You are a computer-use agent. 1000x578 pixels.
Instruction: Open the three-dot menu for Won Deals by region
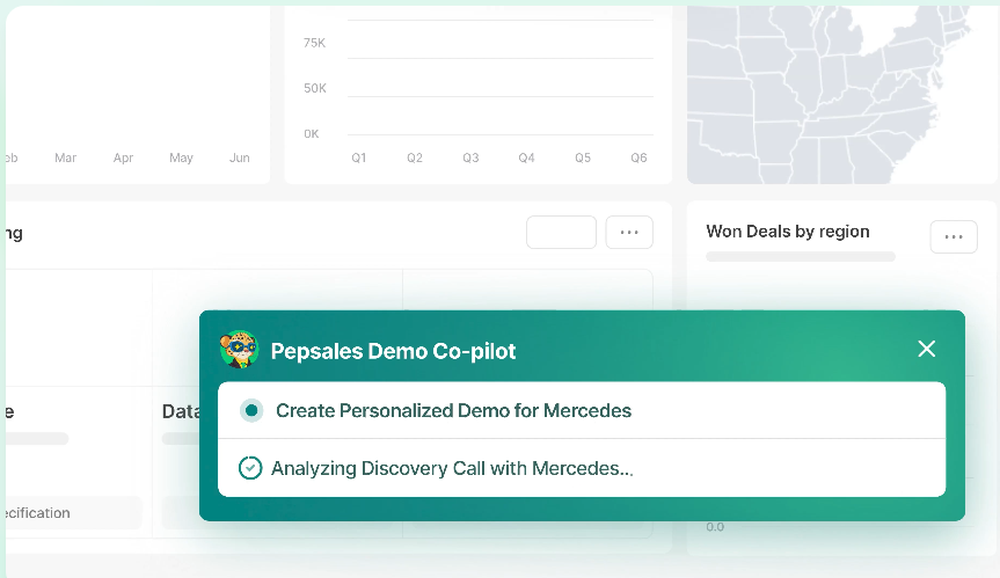(953, 237)
